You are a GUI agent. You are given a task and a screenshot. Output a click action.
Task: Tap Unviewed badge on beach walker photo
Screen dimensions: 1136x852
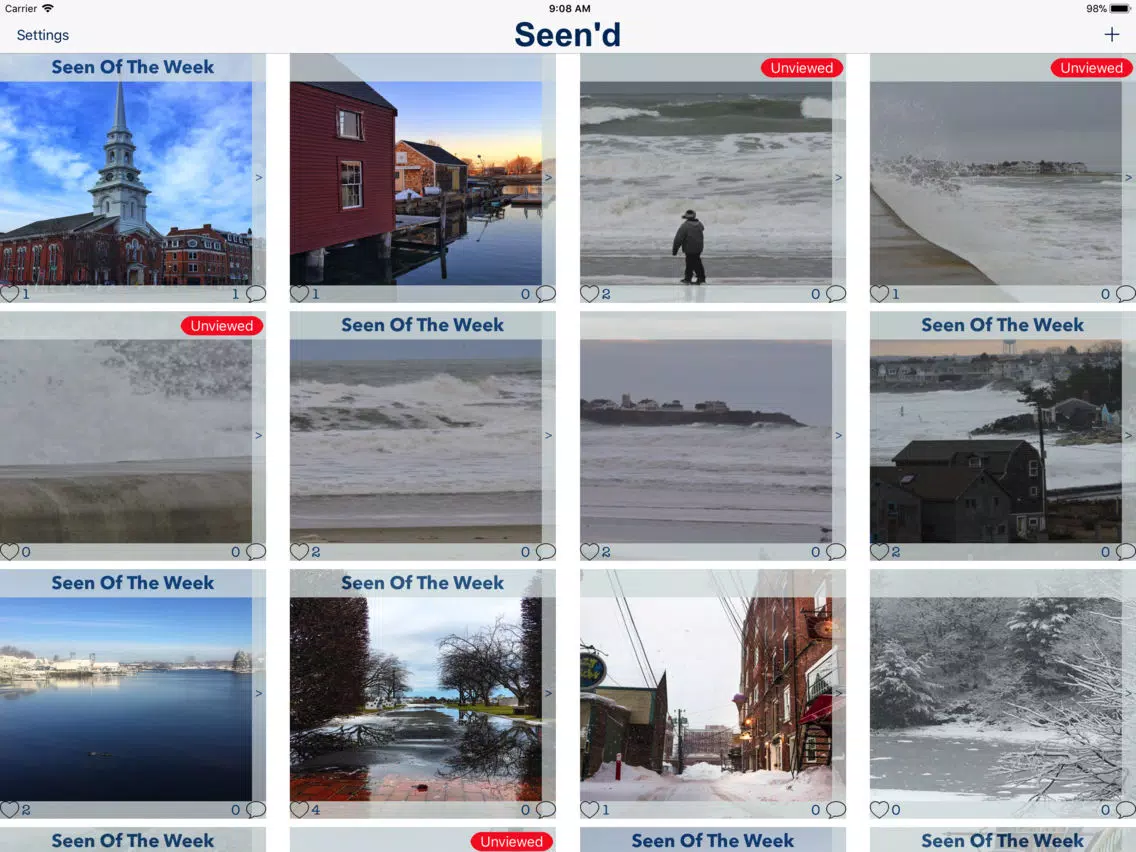click(x=801, y=68)
